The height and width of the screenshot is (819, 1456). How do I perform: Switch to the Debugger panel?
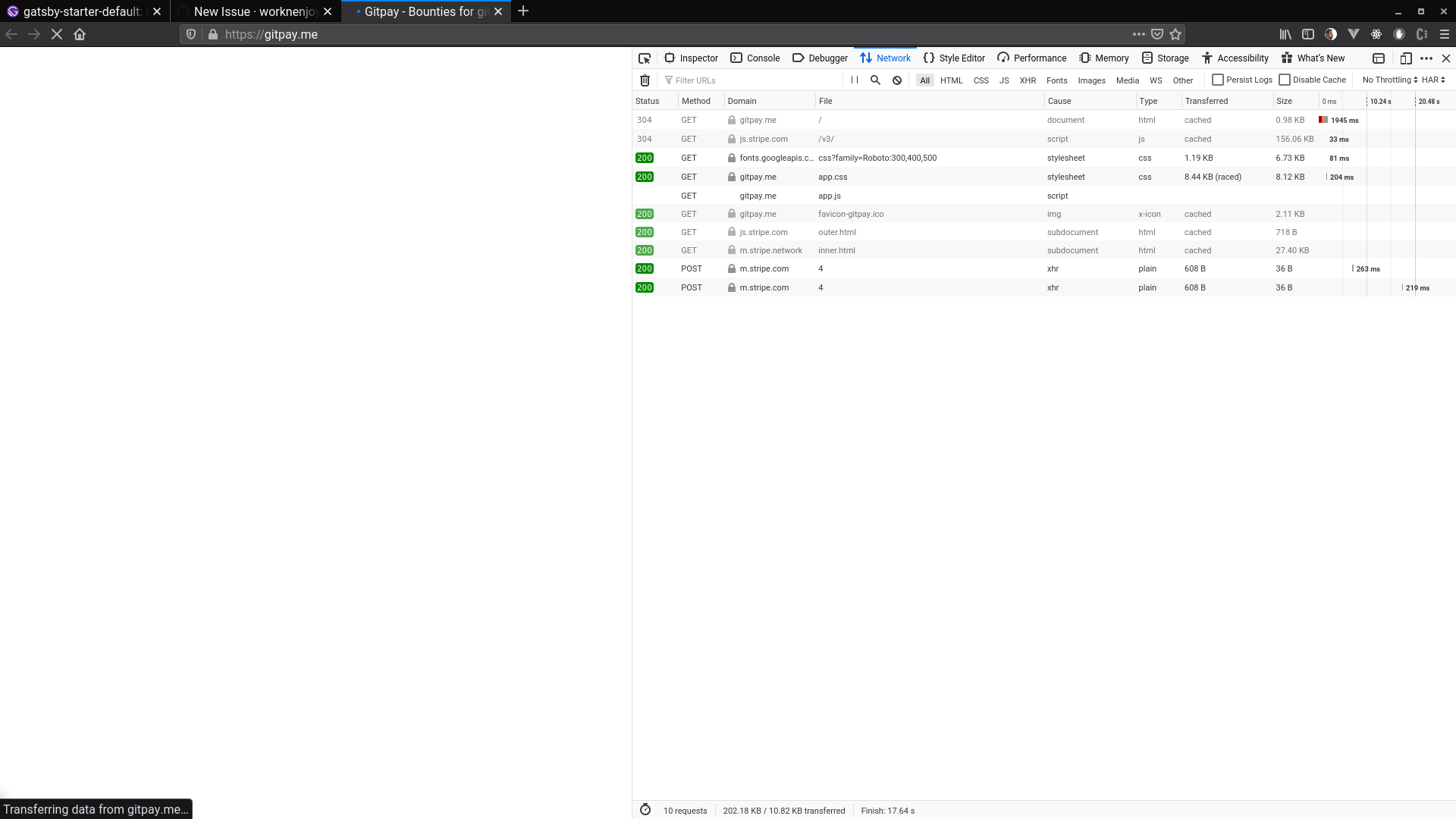[x=820, y=58]
